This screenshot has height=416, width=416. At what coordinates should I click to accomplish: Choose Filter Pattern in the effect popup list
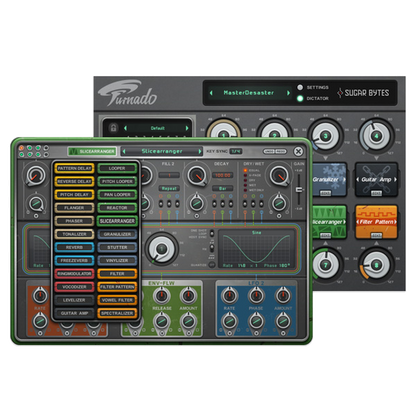(117, 287)
